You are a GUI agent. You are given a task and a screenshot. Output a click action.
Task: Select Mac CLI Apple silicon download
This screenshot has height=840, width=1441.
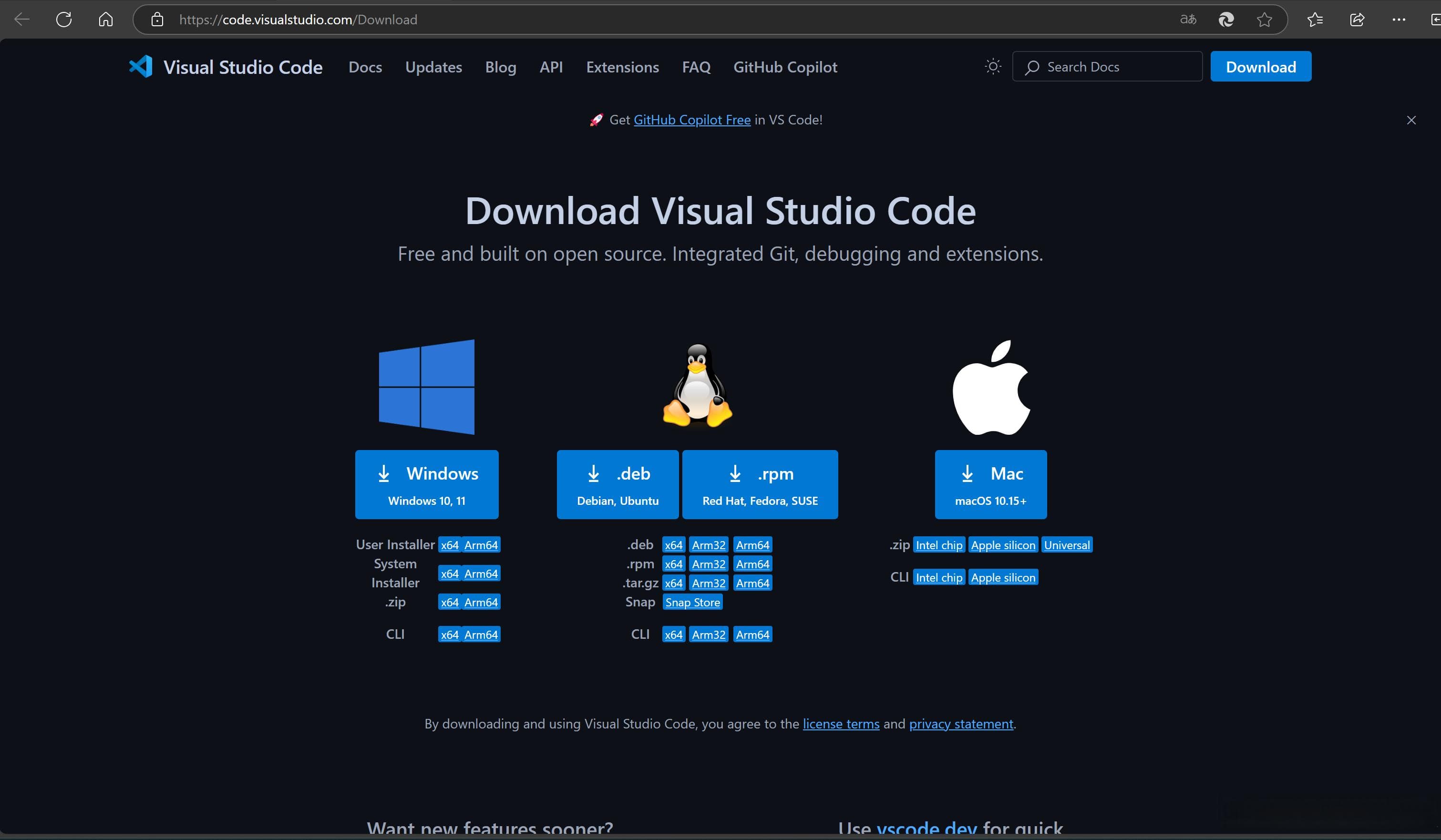pyautogui.click(x=1003, y=577)
